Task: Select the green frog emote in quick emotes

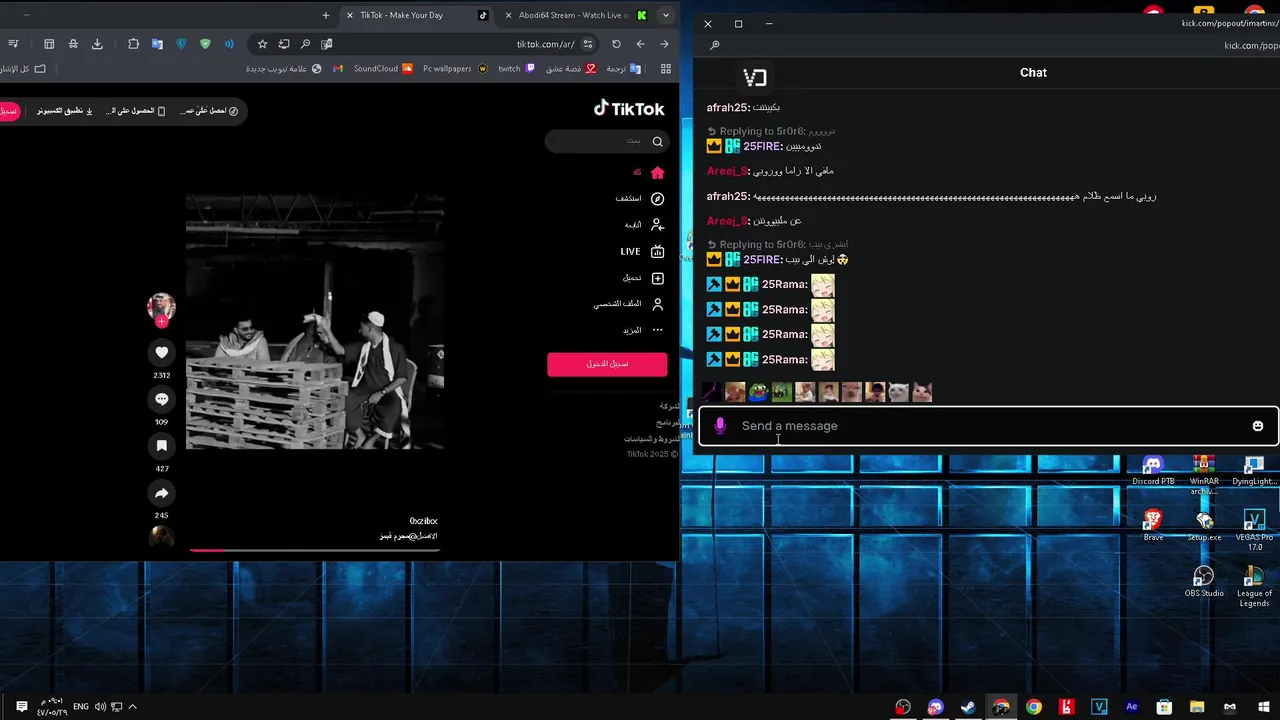Action: 758,393
